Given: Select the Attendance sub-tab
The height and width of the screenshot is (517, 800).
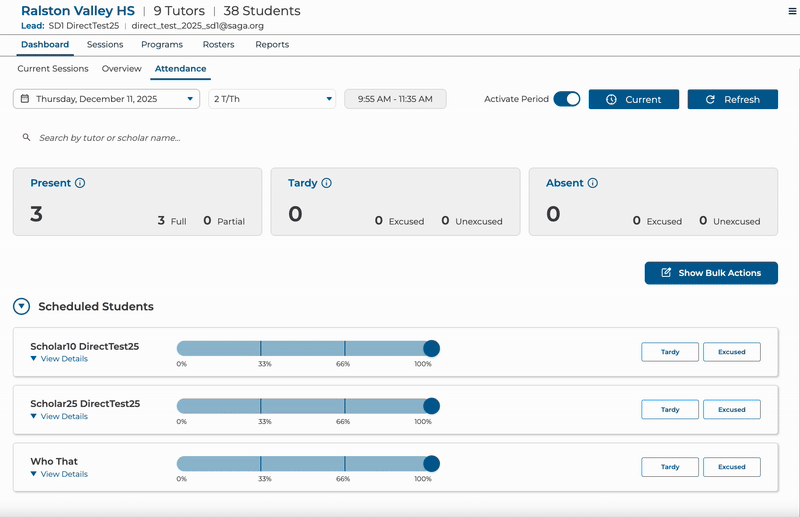Looking at the screenshot, I should [181, 68].
